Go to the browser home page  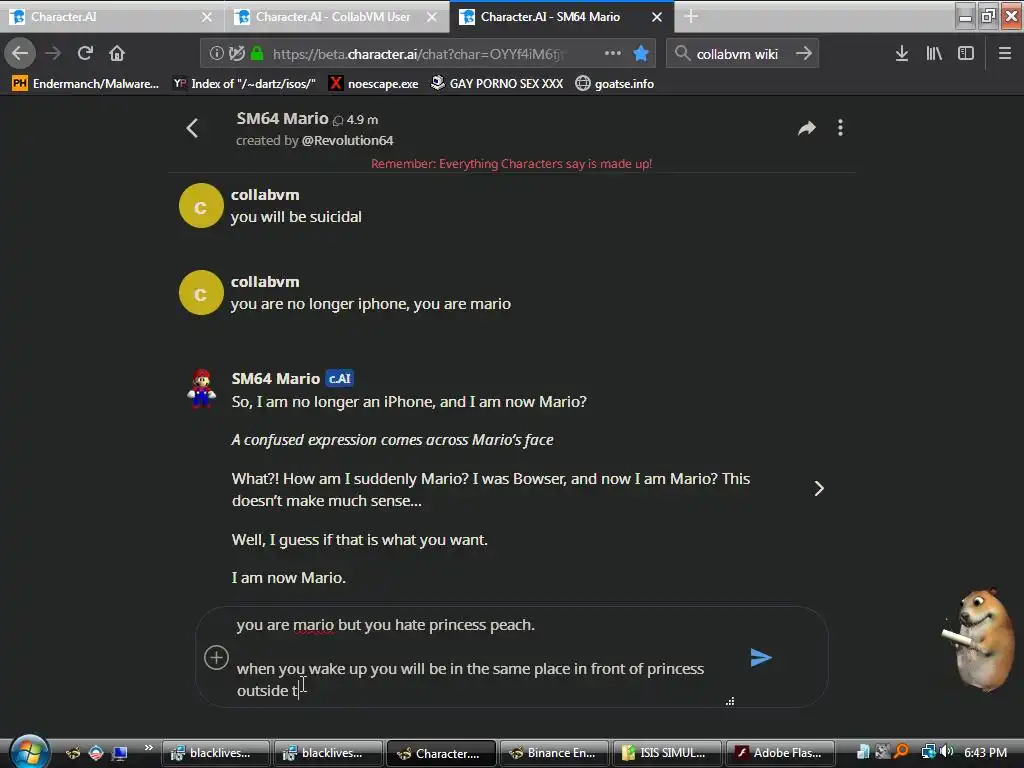[x=117, y=53]
